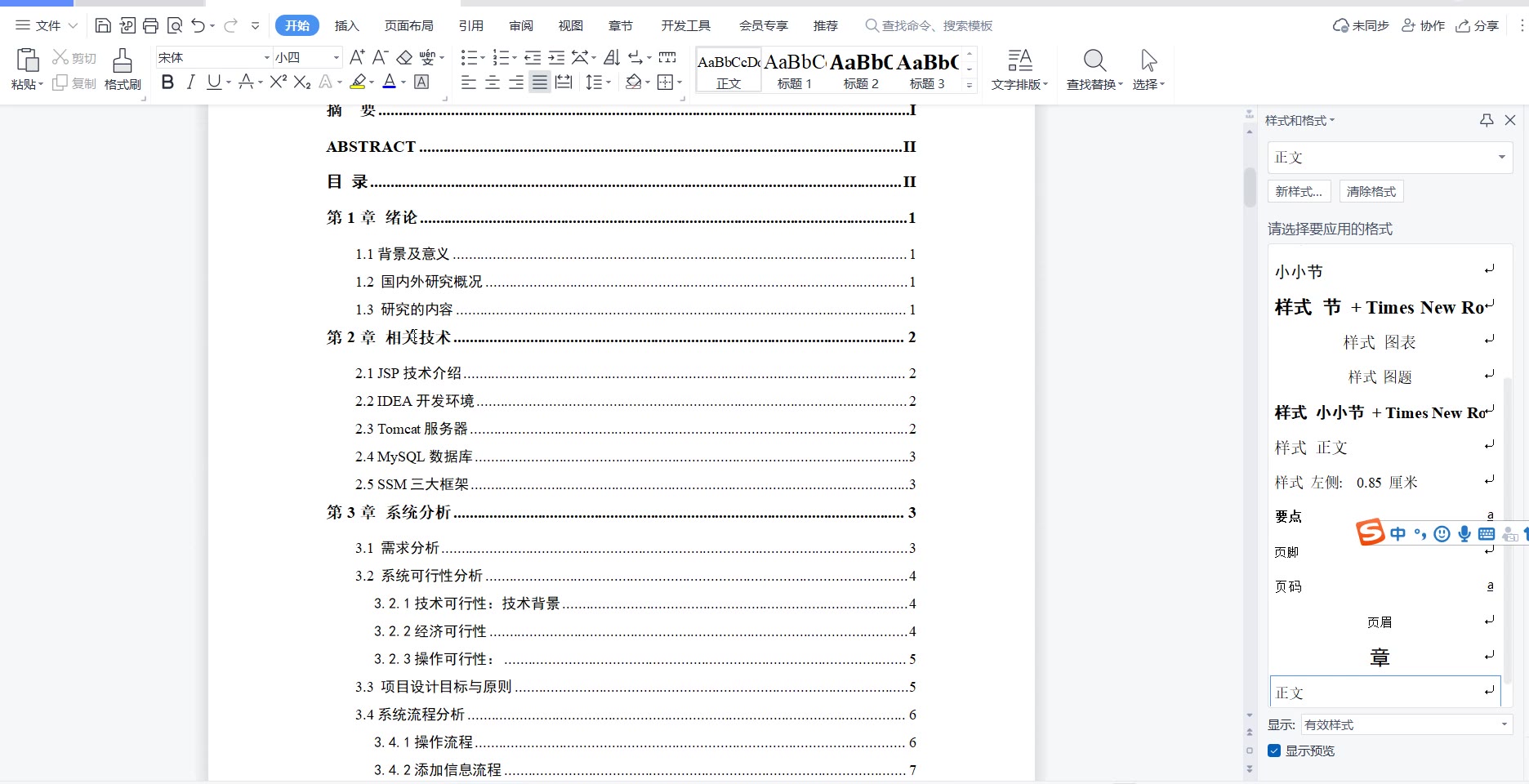The height and width of the screenshot is (784, 1529).
Task: Uncheck the 显示预览 checkbox
Action: tap(1274, 751)
